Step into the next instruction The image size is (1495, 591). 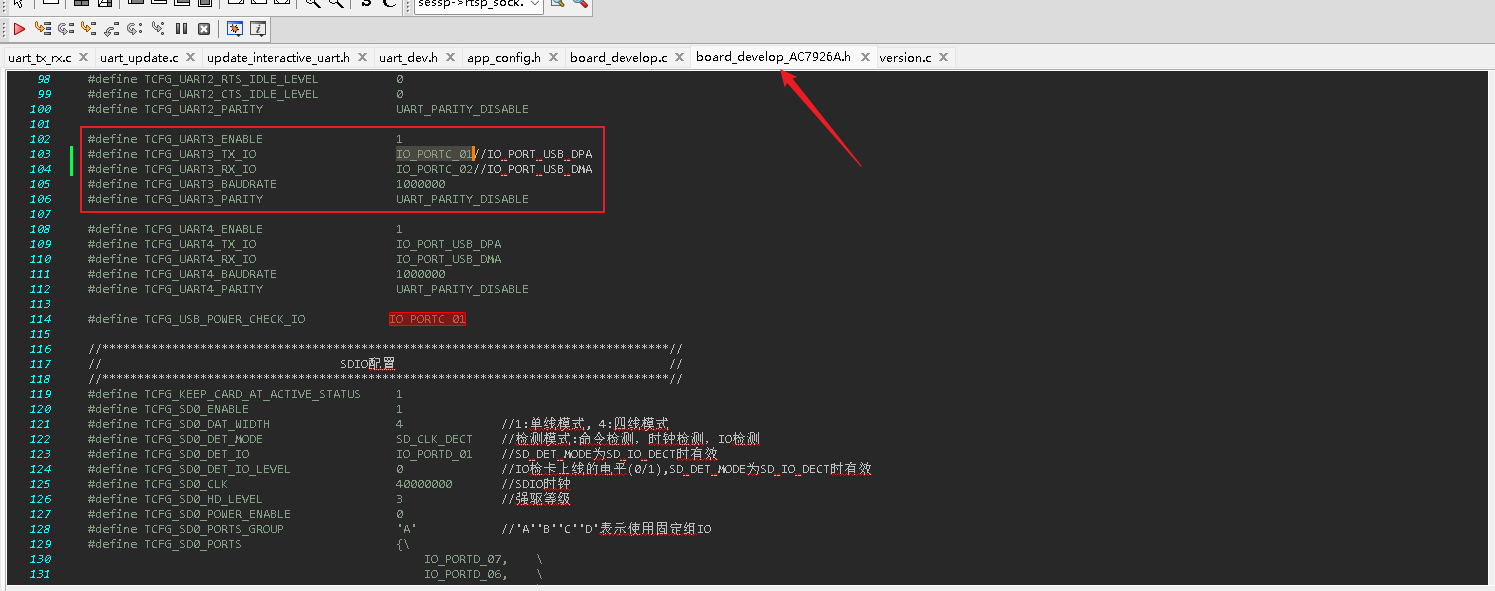[158, 29]
